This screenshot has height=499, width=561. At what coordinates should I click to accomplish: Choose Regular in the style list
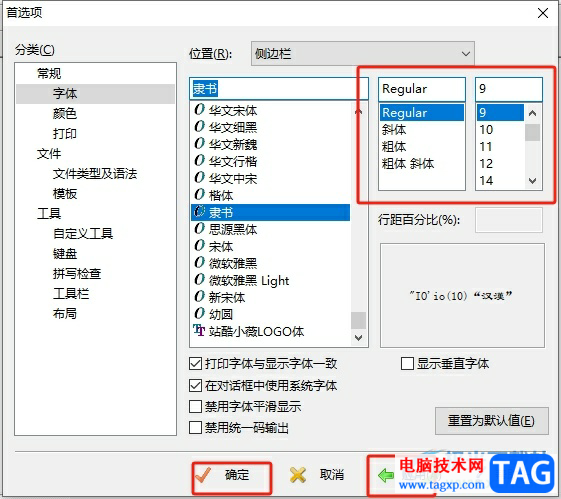point(422,113)
